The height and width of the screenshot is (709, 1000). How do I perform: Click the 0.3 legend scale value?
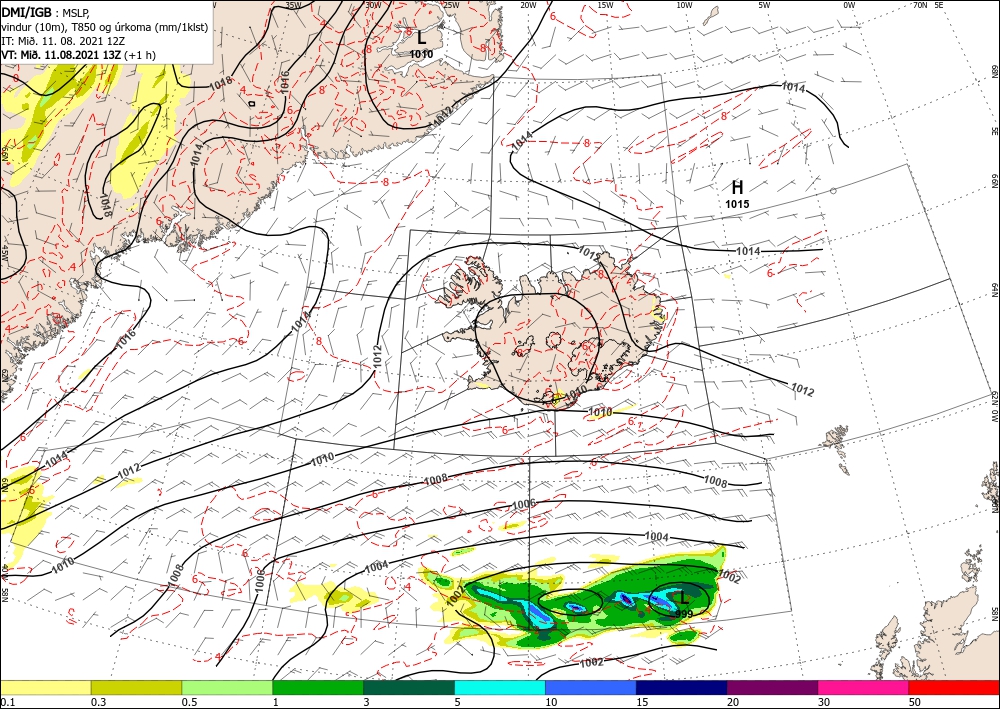coord(98,702)
